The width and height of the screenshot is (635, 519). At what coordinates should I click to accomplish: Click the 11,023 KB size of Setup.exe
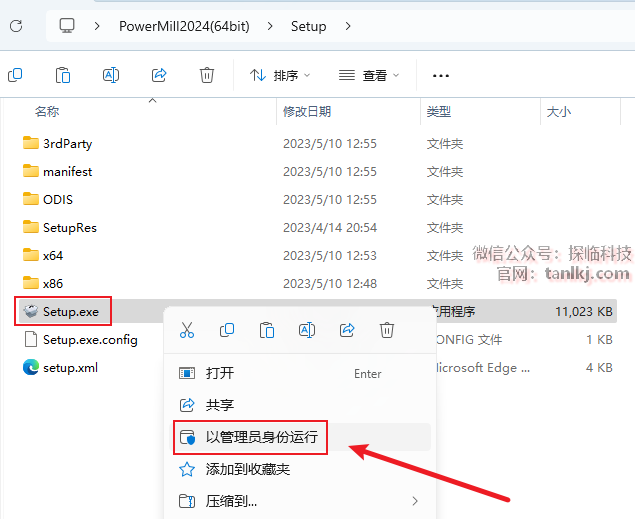point(584,312)
